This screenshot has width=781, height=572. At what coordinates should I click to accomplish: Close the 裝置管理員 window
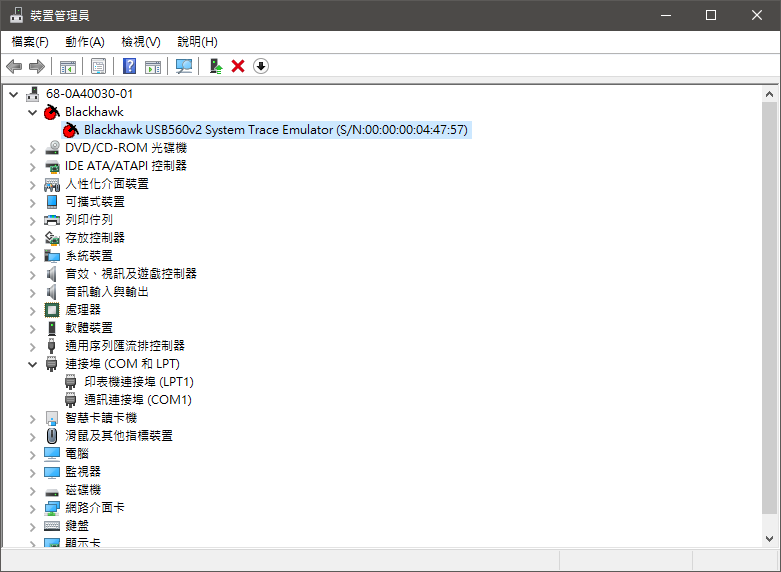point(757,15)
